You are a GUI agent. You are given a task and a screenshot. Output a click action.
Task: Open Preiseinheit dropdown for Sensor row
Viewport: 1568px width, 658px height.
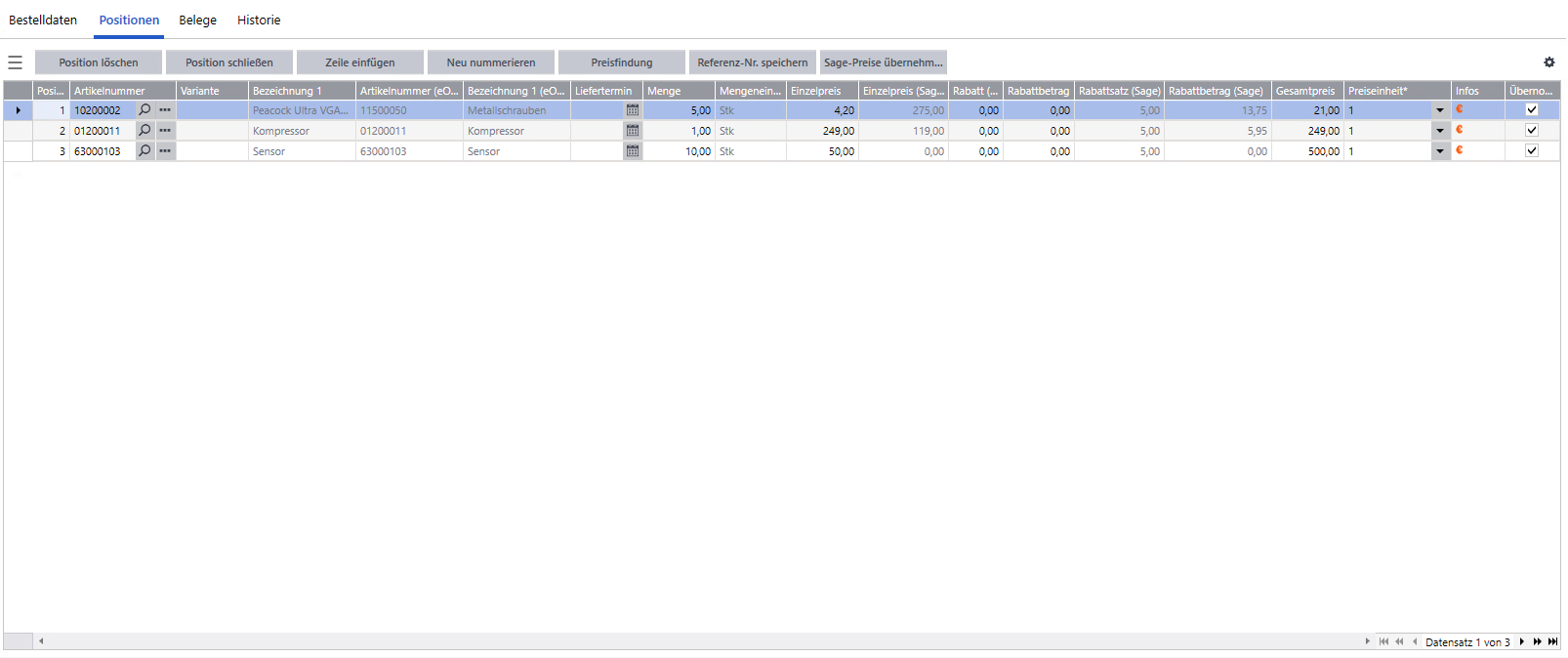(x=1440, y=151)
